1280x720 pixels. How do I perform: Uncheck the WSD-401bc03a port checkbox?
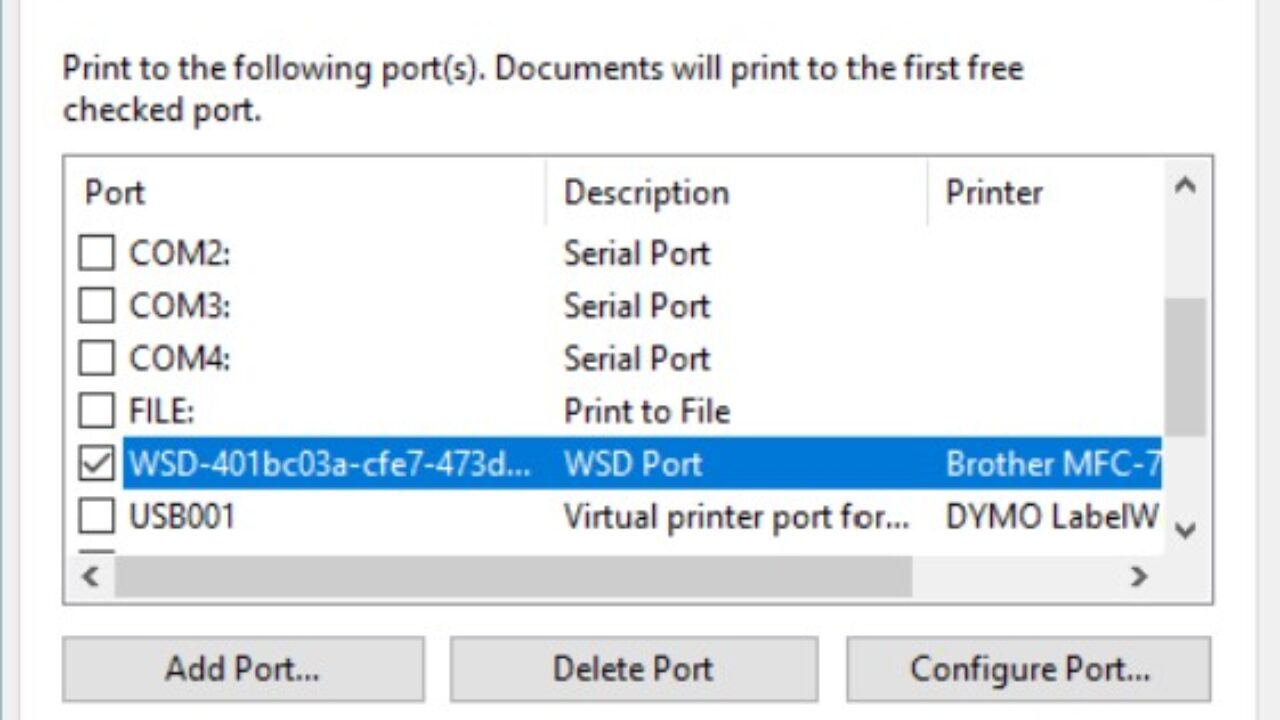pyautogui.click(x=96, y=464)
